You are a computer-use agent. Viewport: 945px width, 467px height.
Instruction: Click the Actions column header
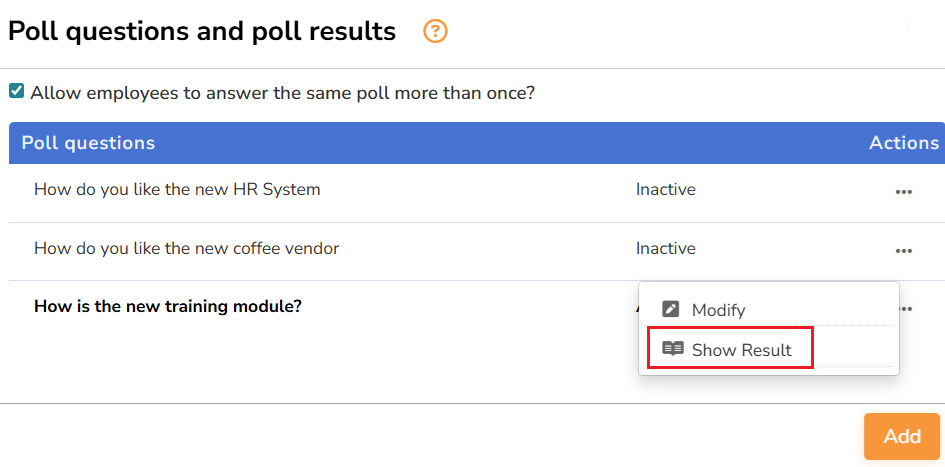point(903,143)
